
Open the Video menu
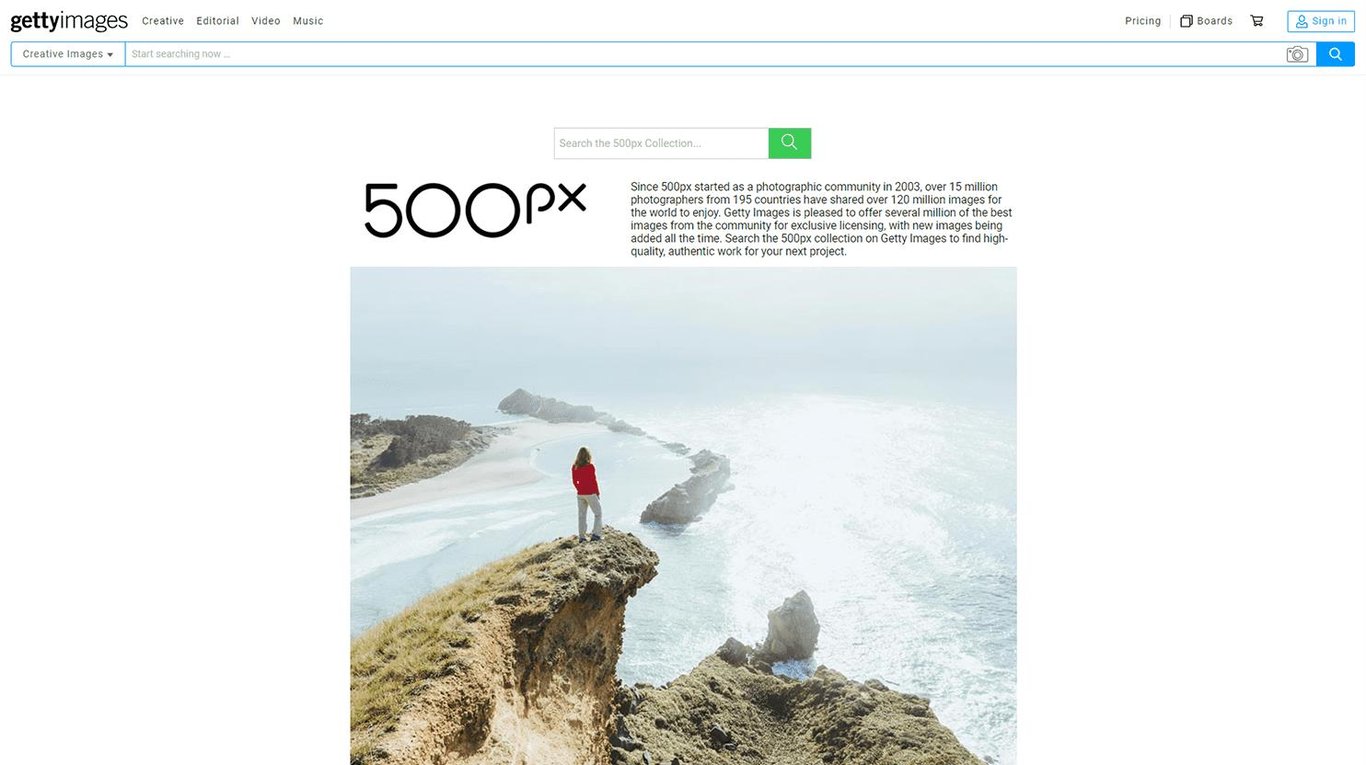point(266,21)
